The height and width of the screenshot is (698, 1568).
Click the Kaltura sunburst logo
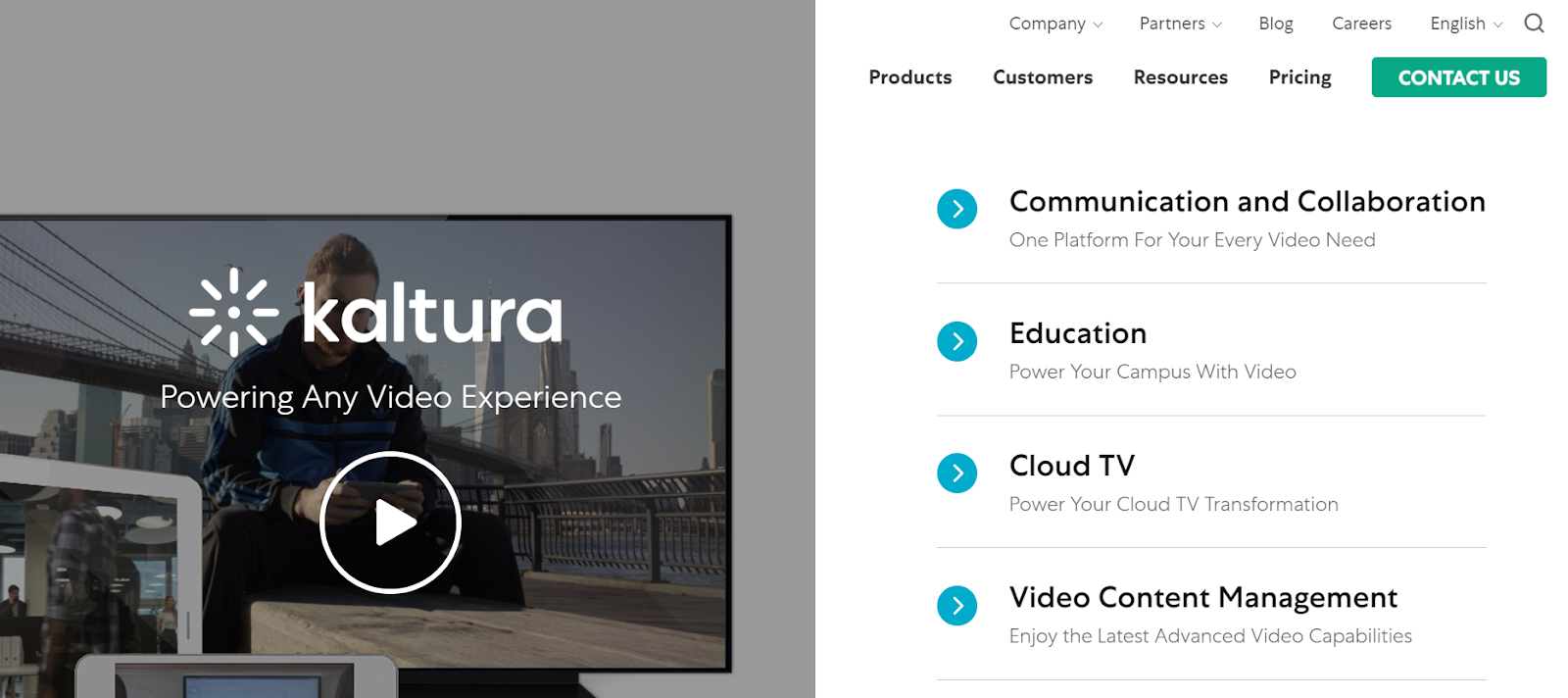pos(233,312)
